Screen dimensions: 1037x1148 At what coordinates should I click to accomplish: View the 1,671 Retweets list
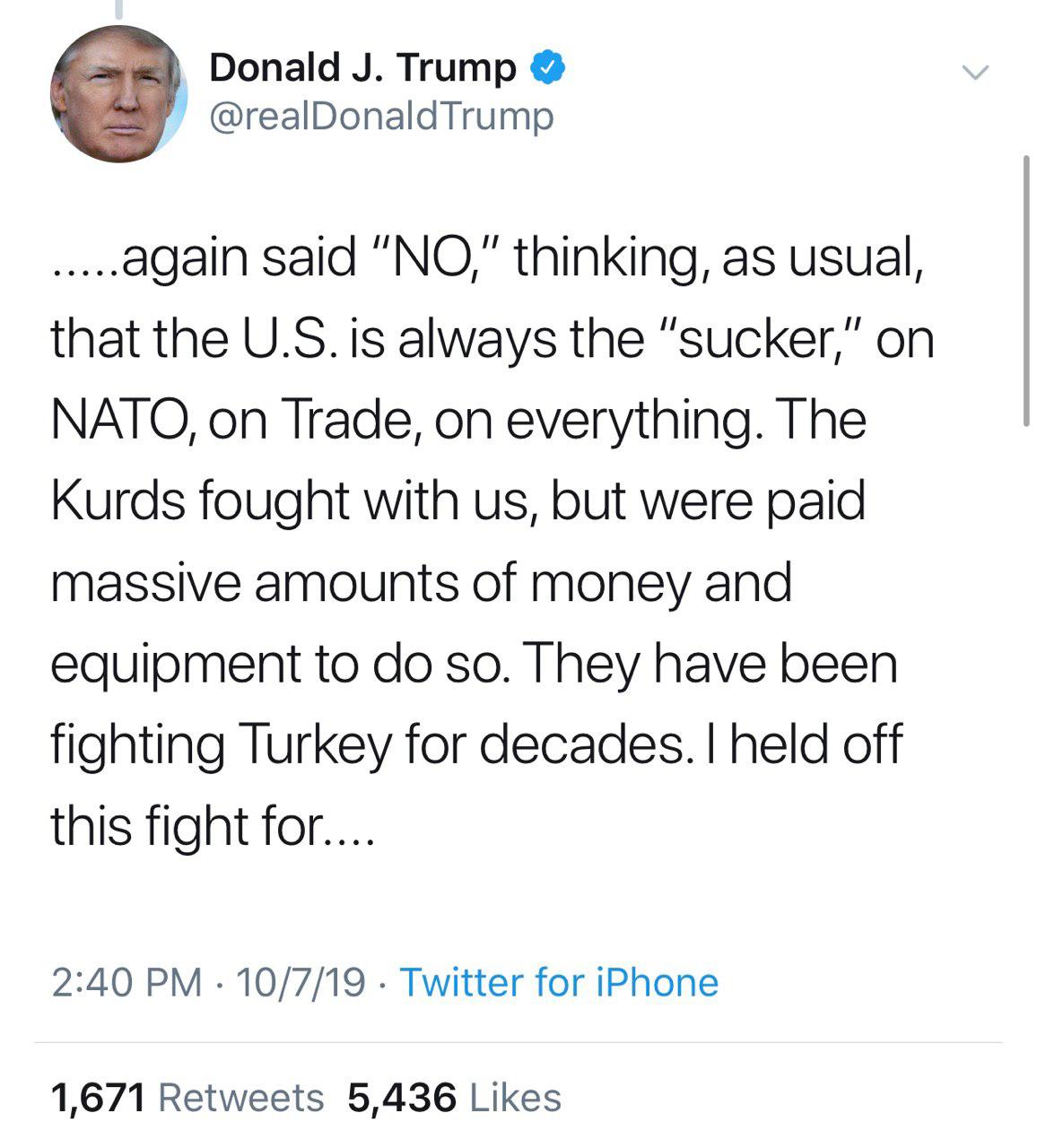click(x=187, y=1098)
